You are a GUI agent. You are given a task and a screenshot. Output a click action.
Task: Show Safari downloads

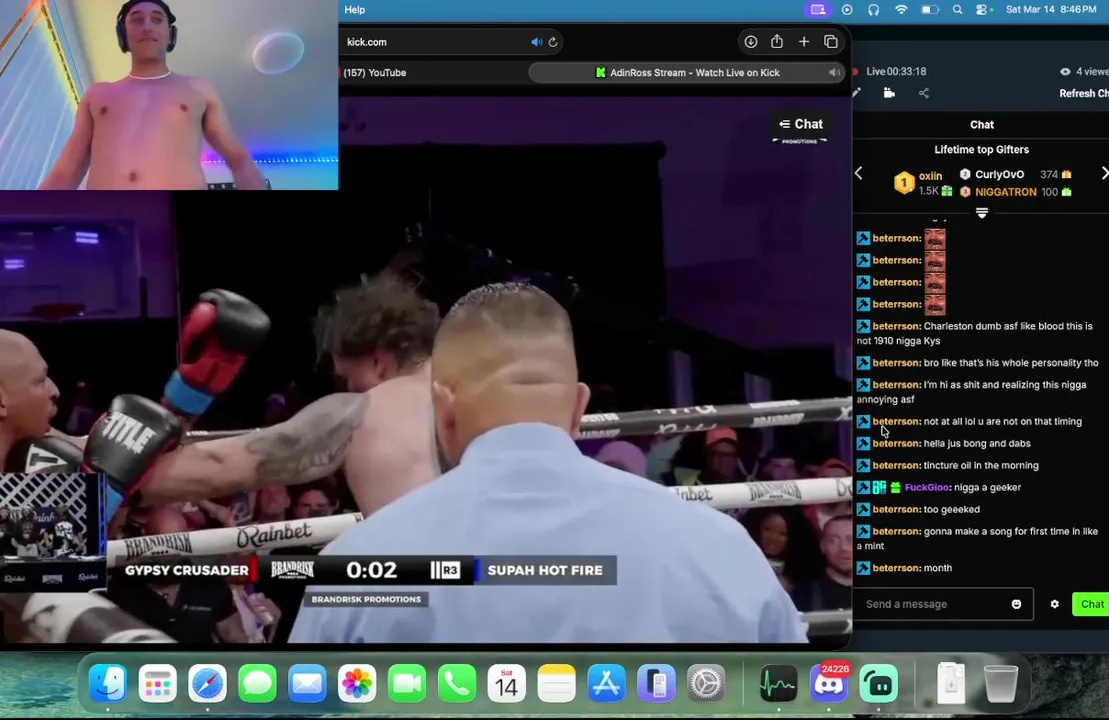(750, 42)
